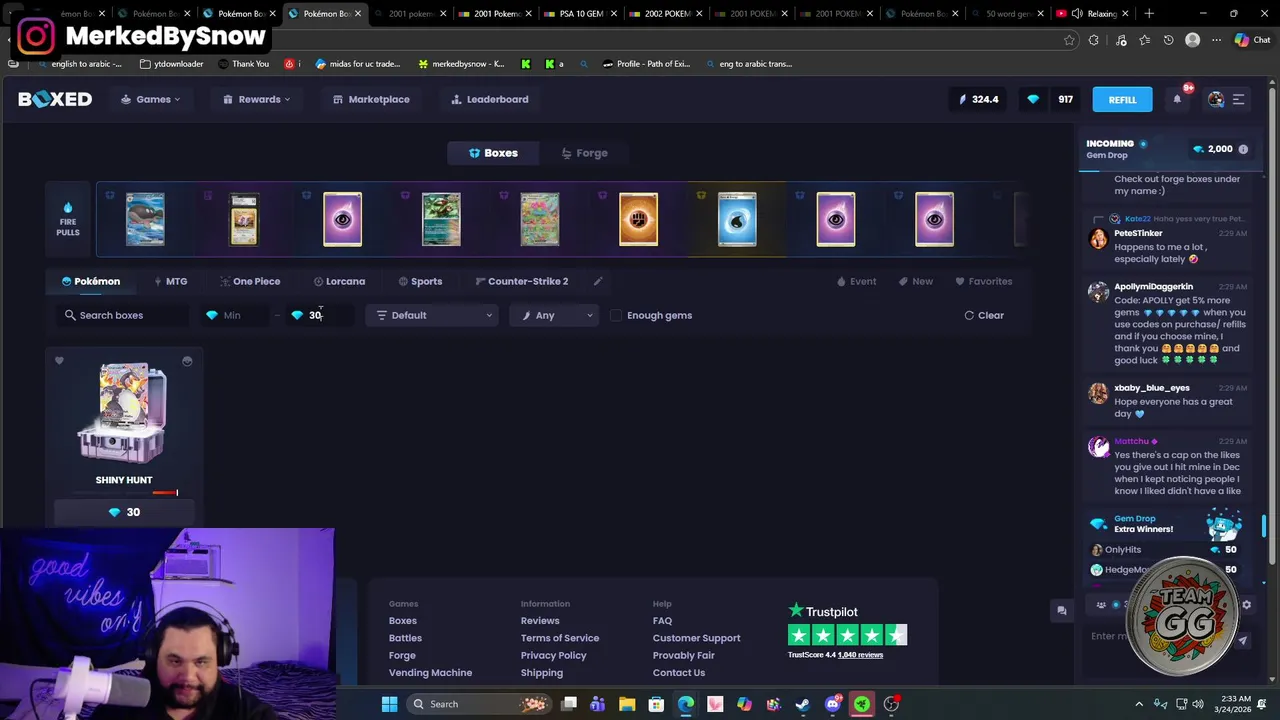Open the Vending Machine footer link

(430, 673)
